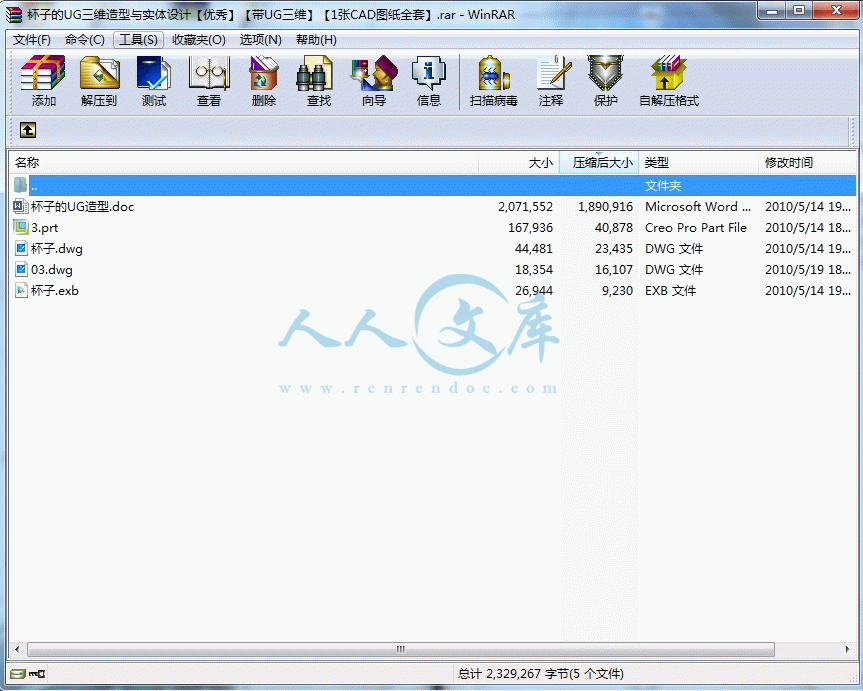Go up one folder level arrow
The image size is (863, 691).
tap(28, 130)
